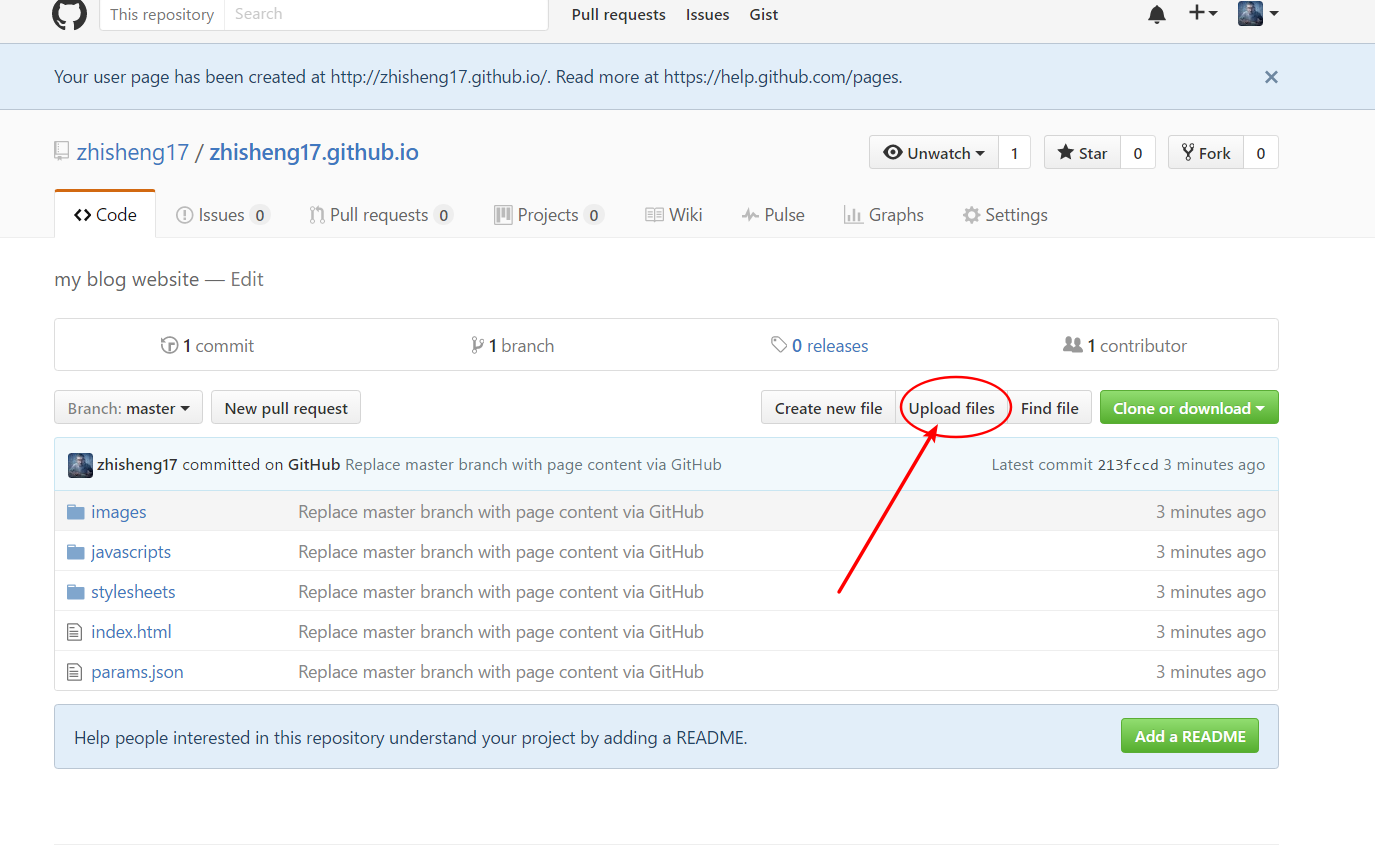Open the user avatar menu
Viewport: 1375px width, 849px height.
point(1258,13)
